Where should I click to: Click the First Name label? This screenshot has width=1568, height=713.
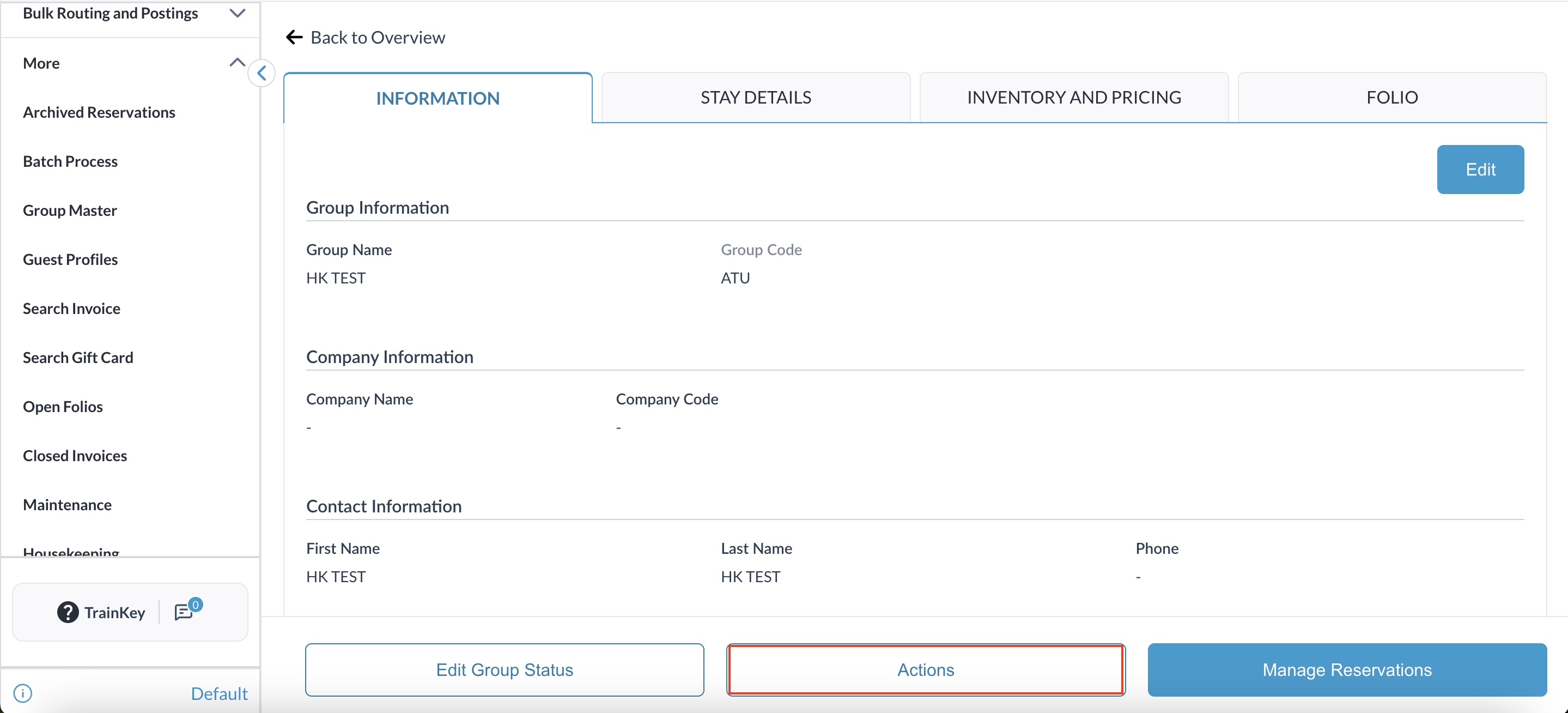[343, 548]
